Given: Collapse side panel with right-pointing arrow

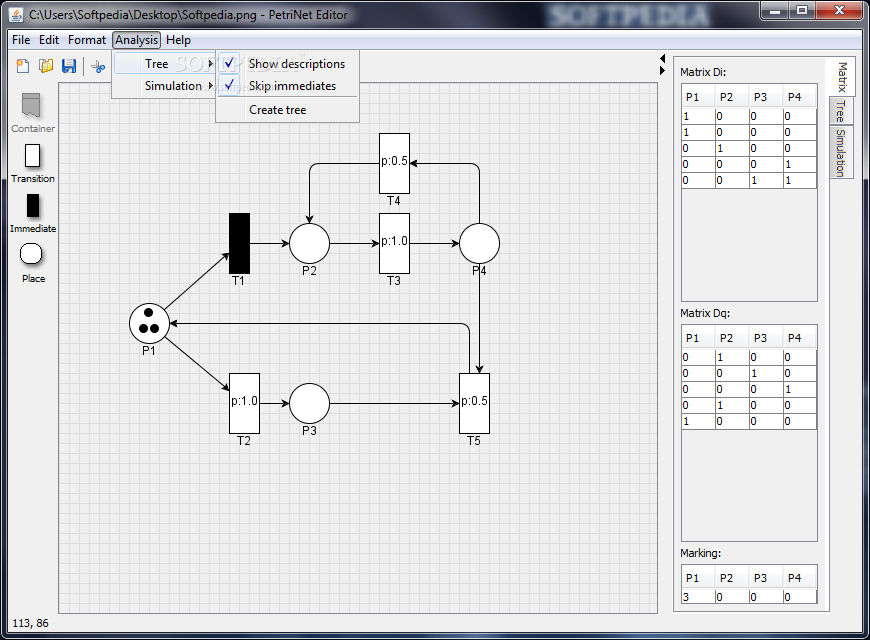Looking at the screenshot, I should tap(662, 70).
